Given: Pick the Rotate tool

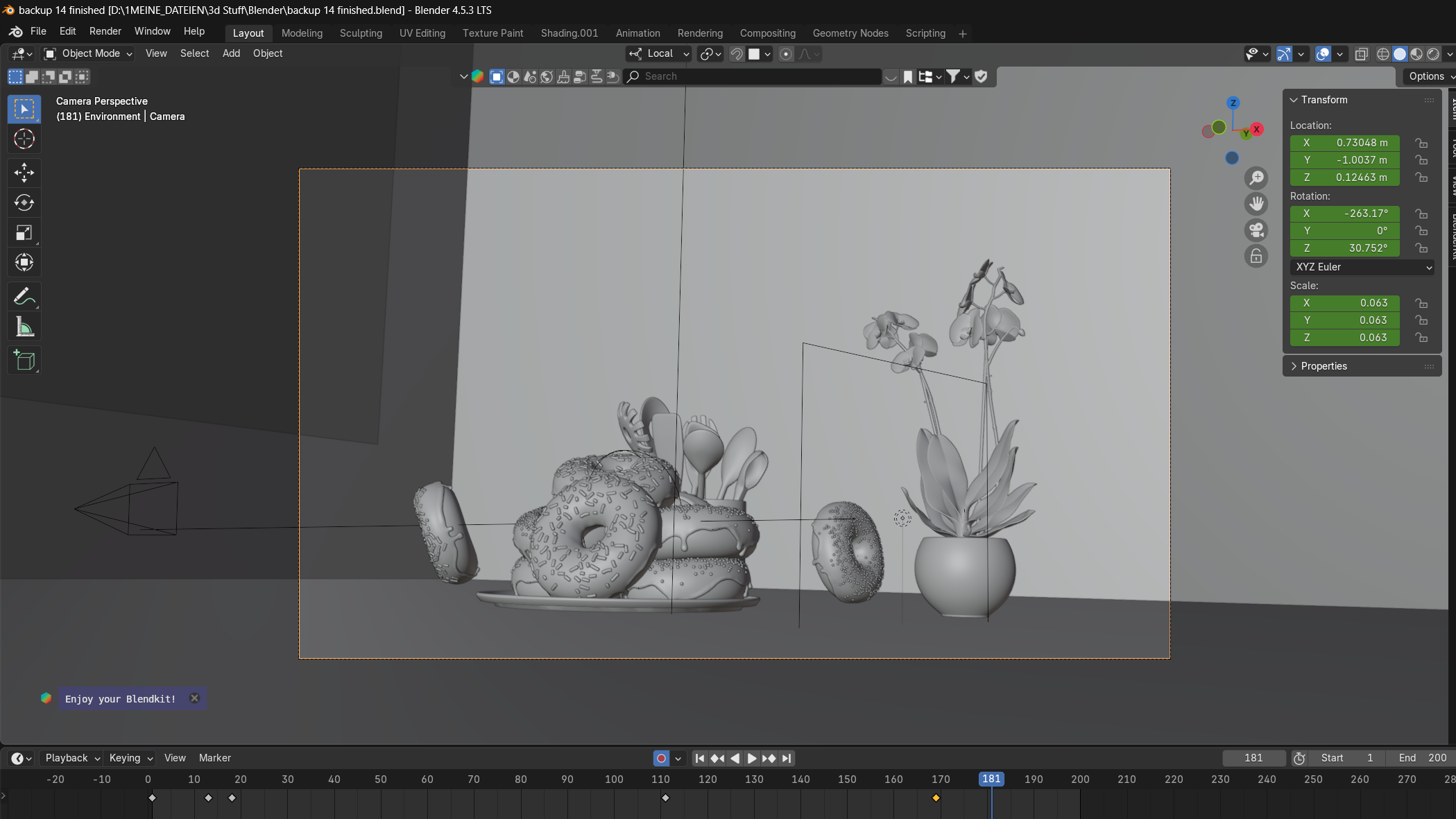Looking at the screenshot, I should click(24, 202).
